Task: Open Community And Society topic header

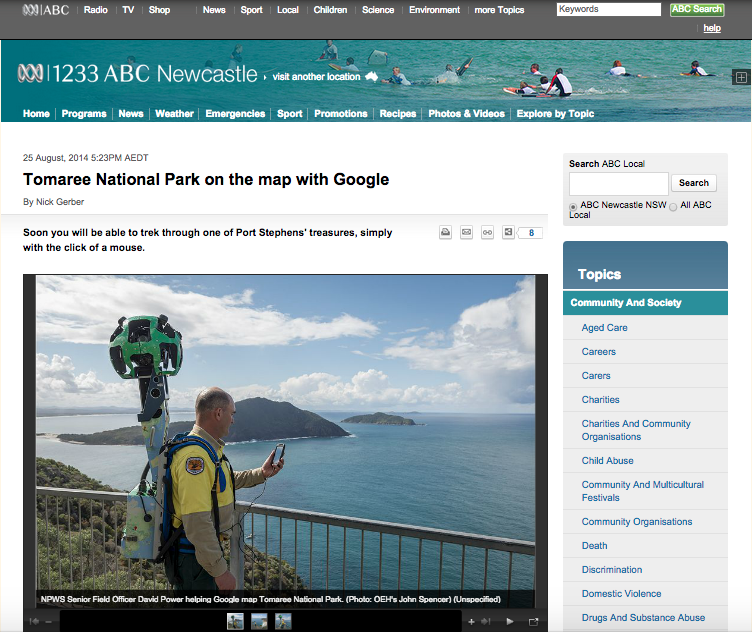Action: pyautogui.click(x=645, y=303)
